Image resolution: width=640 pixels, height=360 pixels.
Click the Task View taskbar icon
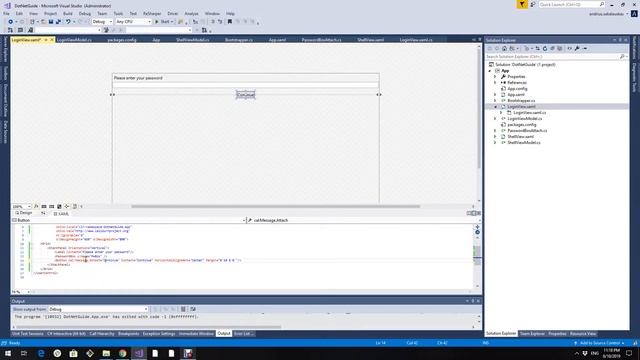(24, 353)
